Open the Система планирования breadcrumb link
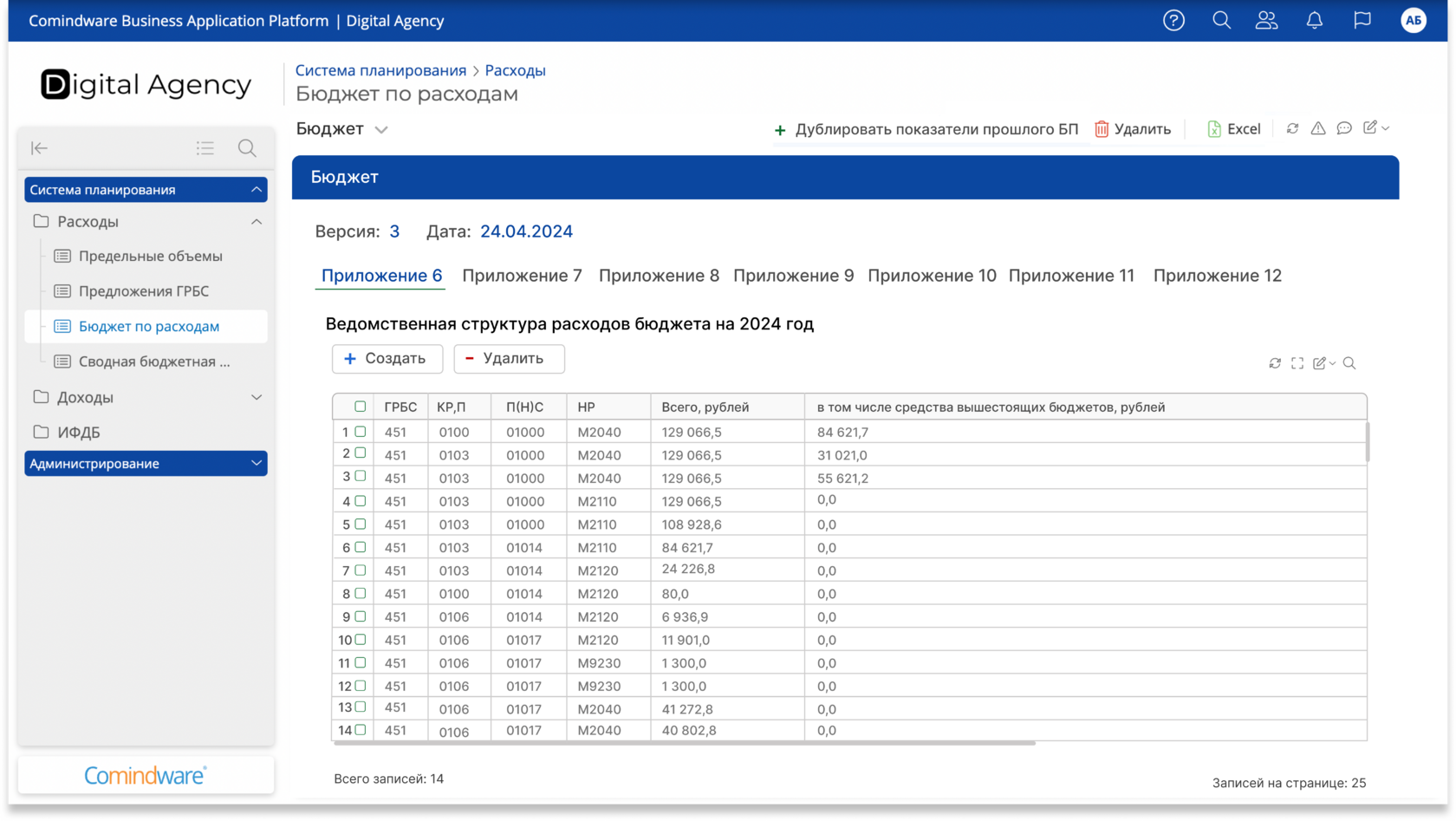The width and height of the screenshot is (1456, 821). click(380, 70)
